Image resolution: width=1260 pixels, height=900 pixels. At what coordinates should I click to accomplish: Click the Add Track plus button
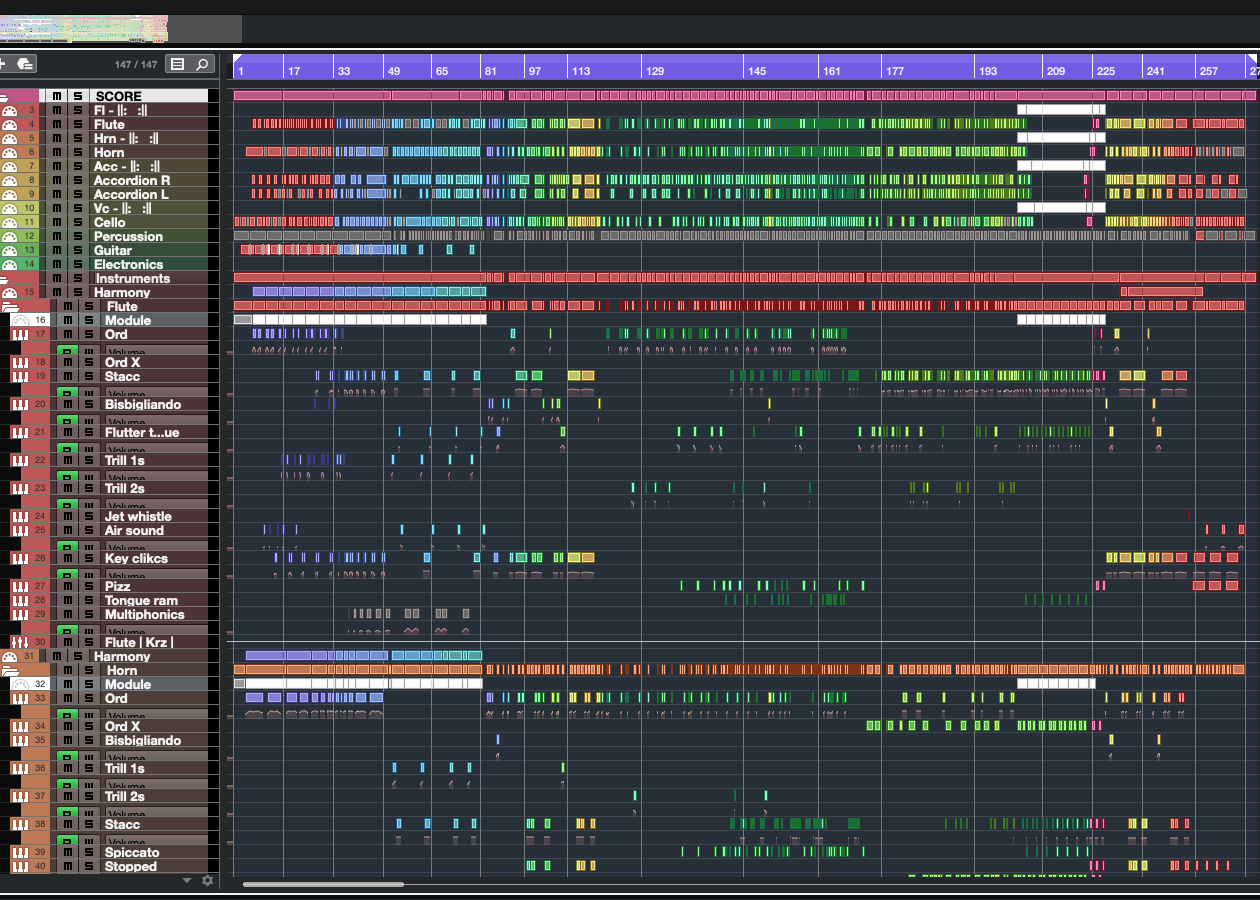[3, 64]
